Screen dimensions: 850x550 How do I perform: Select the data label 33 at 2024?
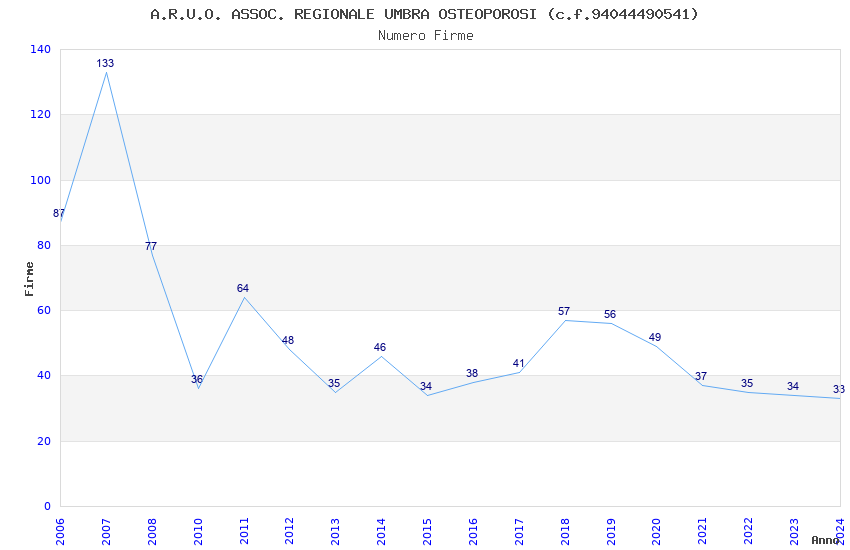[x=839, y=390]
